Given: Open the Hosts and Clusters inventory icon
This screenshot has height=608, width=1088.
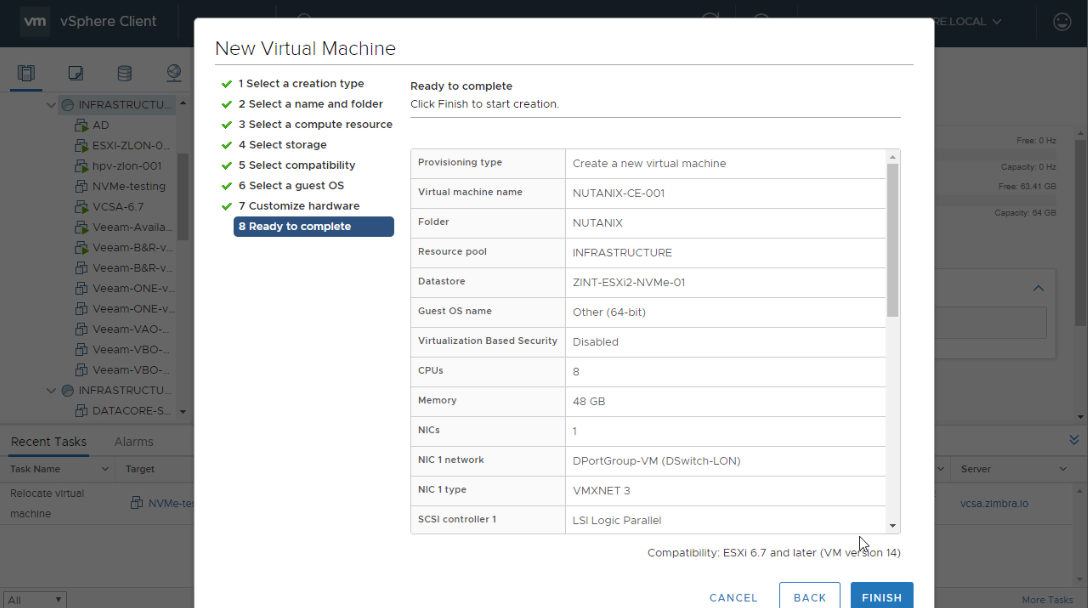Looking at the screenshot, I should pos(26,73).
